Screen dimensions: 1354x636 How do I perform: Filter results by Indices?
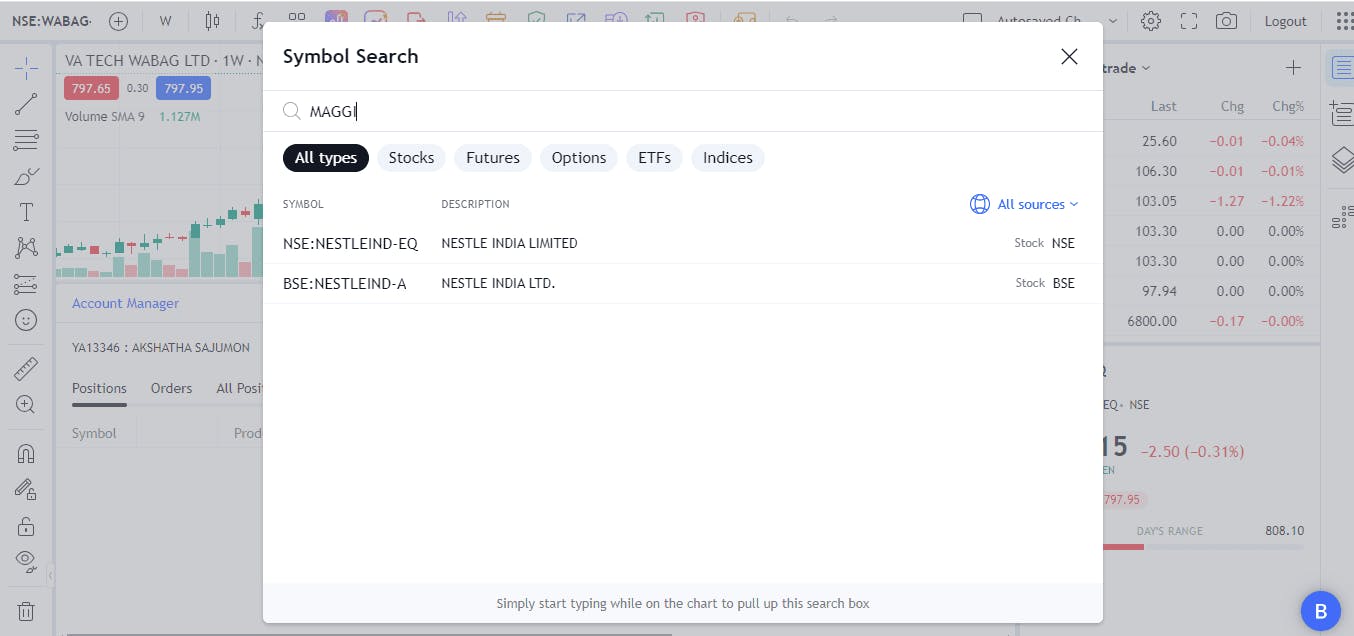click(x=728, y=158)
